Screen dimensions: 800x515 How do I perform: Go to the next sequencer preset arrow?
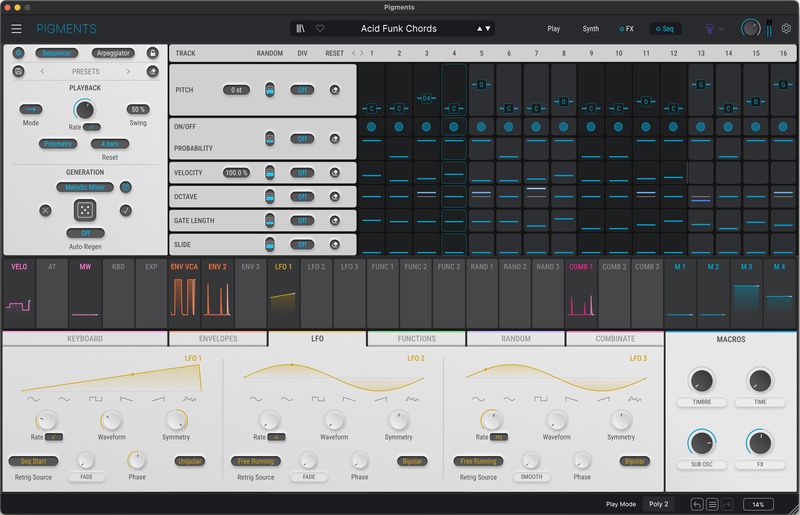click(128, 71)
